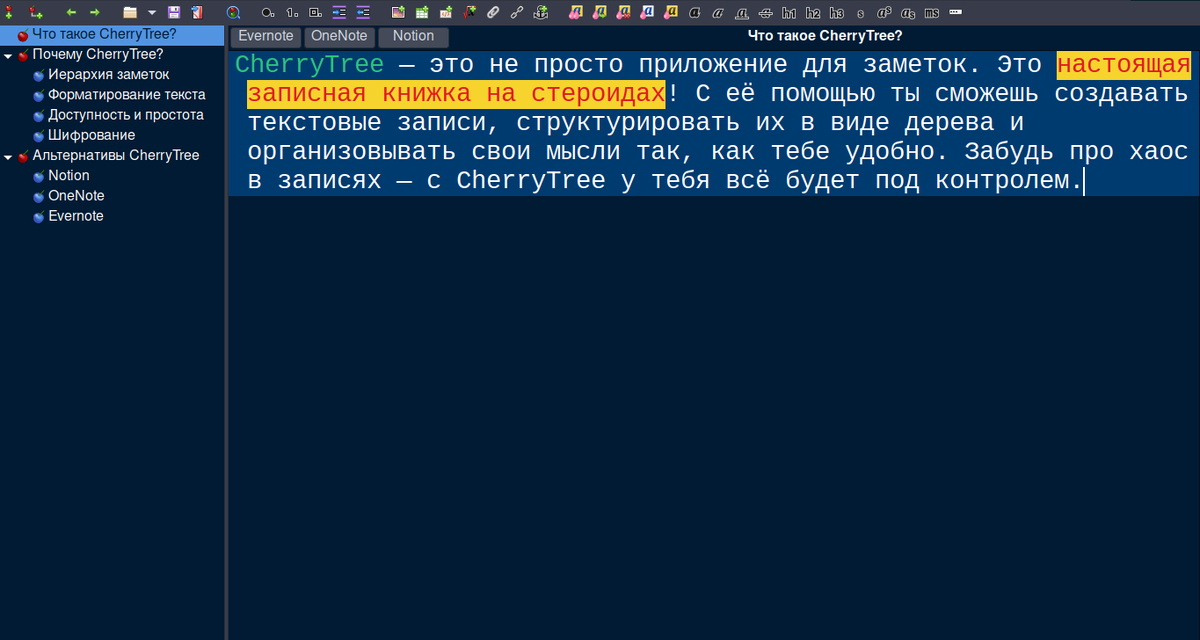Collapse the Почему CherryTree? node
The image size is (1200, 640).
[8, 55]
